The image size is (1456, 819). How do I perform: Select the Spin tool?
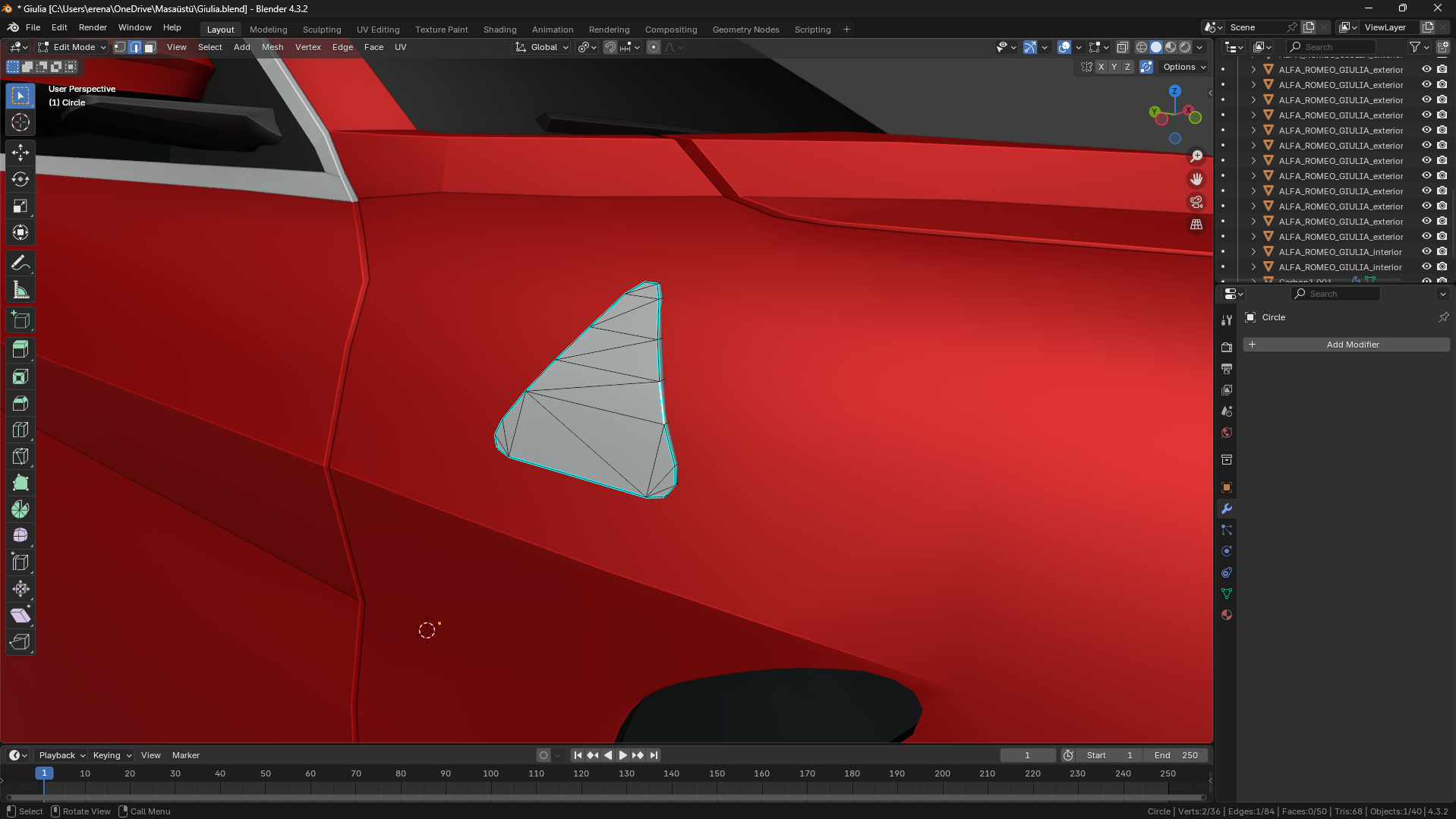pos(20,509)
